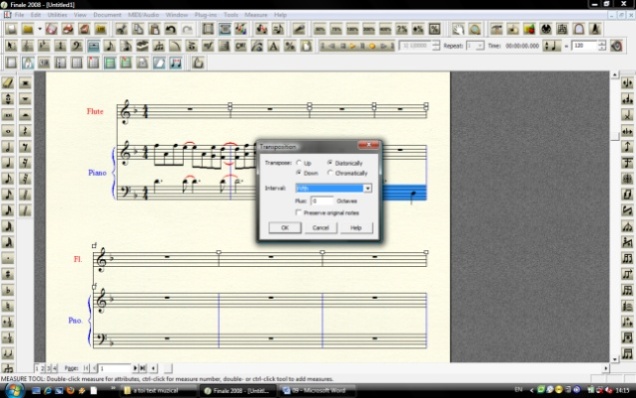
Task: Open tempo note duration selector
Action: (x=552, y=46)
